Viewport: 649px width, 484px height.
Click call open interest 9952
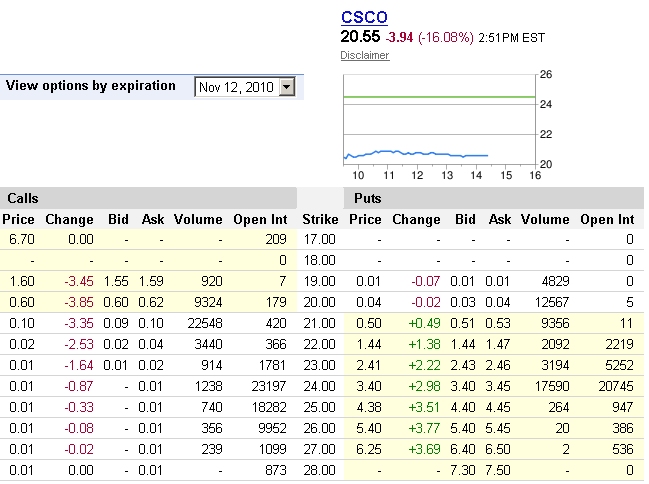click(x=272, y=428)
